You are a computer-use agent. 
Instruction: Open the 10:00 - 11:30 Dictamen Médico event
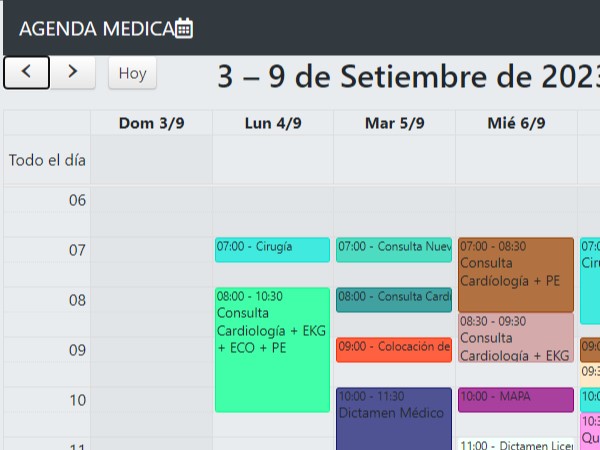click(x=394, y=418)
